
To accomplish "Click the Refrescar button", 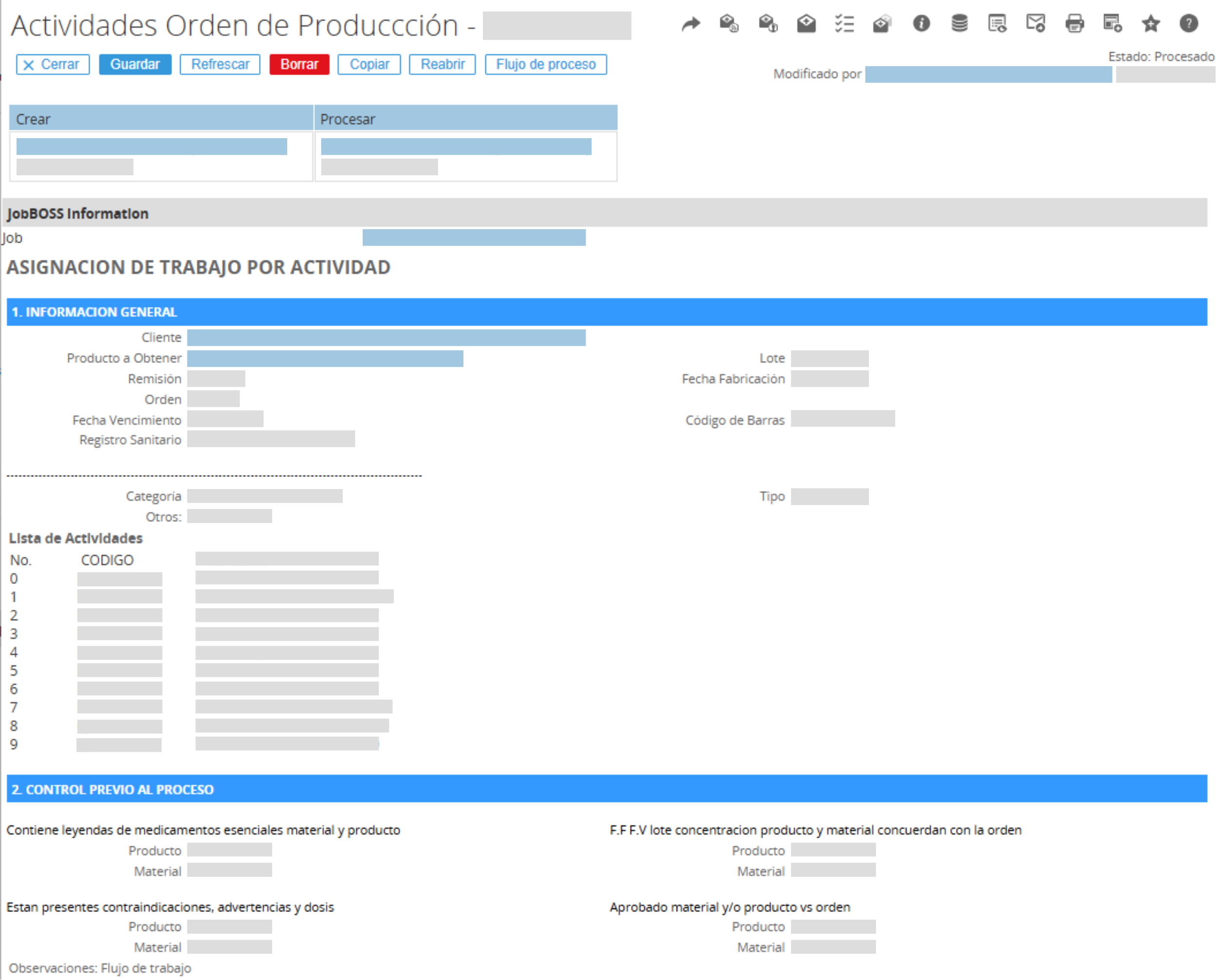I will pos(220,64).
